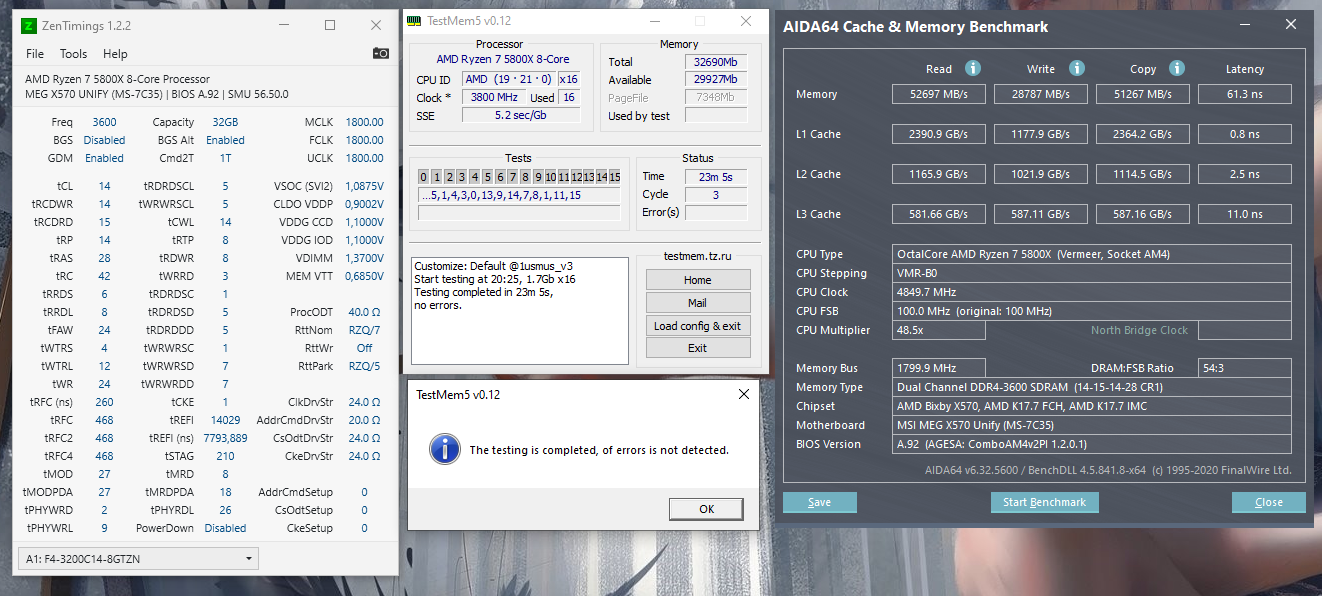
Task: Click Start Benchmark in AIDA64
Action: (x=1044, y=502)
